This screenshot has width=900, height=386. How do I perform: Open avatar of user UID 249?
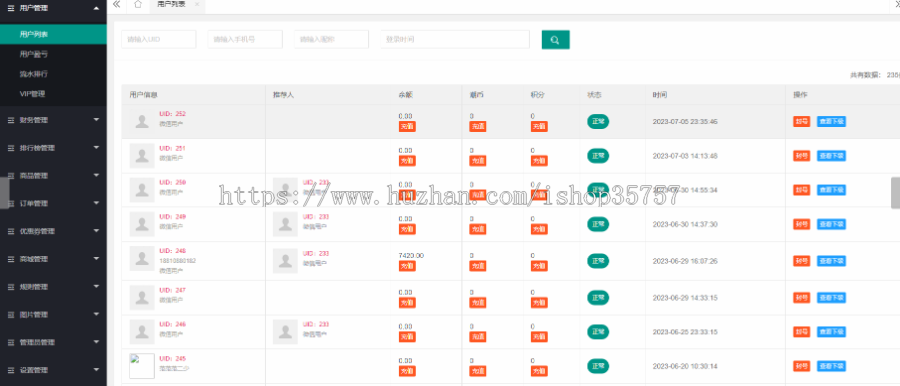[142, 224]
